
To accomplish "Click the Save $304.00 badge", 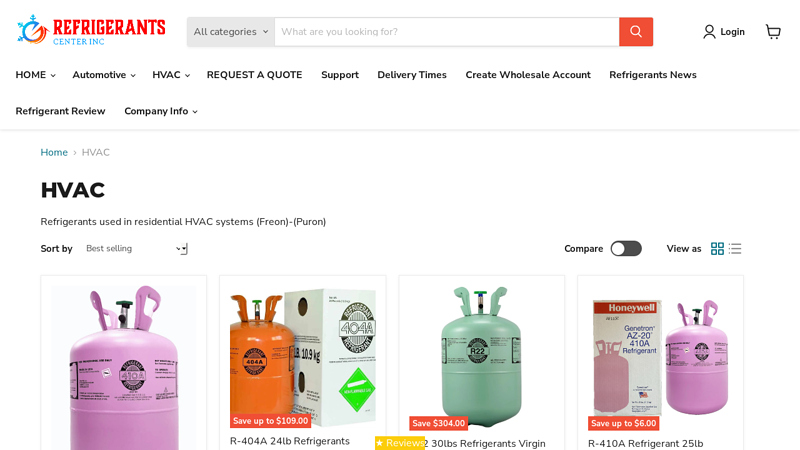I will point(438,423).
